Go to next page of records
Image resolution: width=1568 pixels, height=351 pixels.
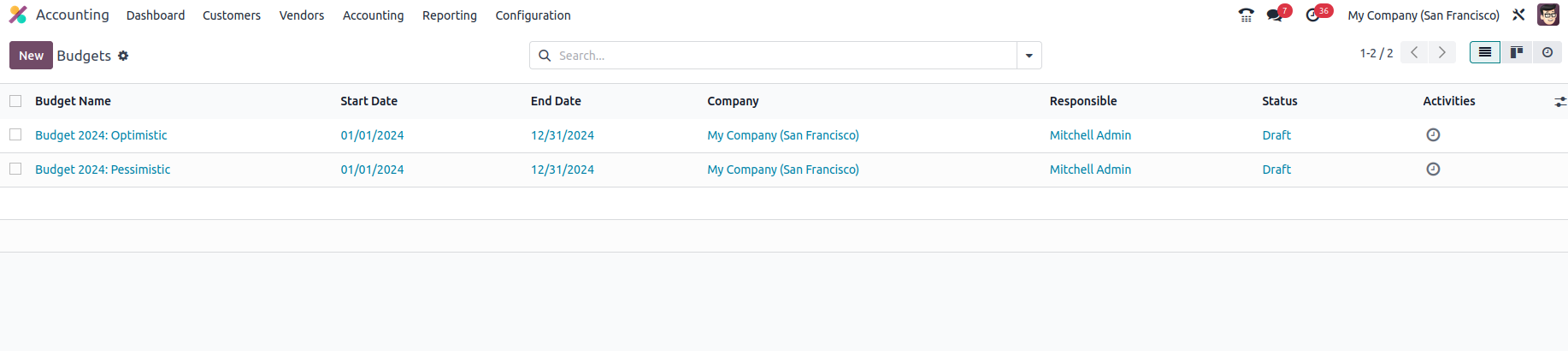click(1441, 52)
